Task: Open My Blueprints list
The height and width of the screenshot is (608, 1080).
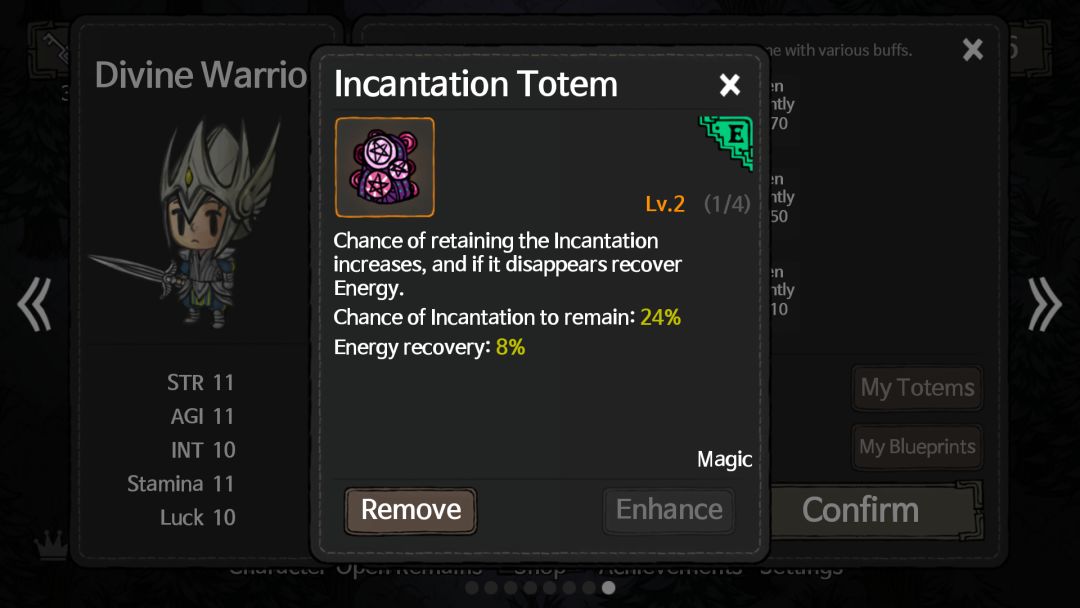Action: click(x=917, y=447)
